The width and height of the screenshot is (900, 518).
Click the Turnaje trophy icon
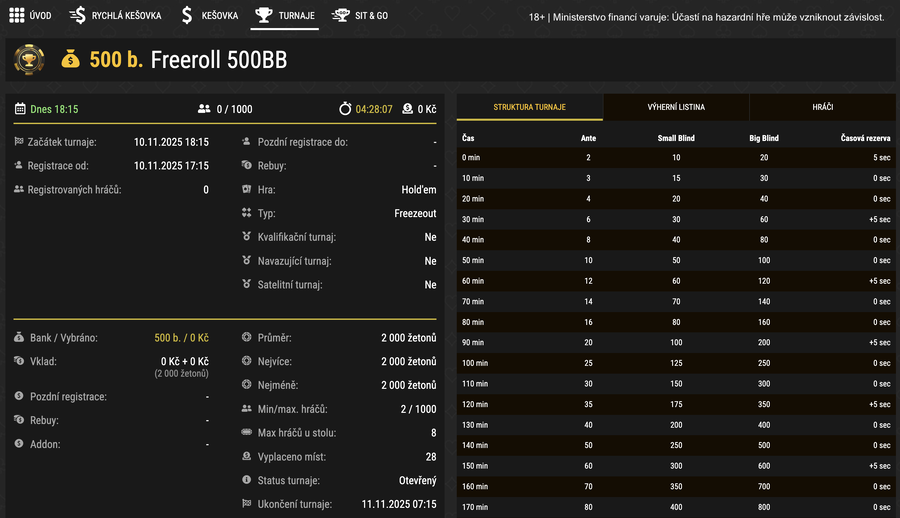coord(263,16)
